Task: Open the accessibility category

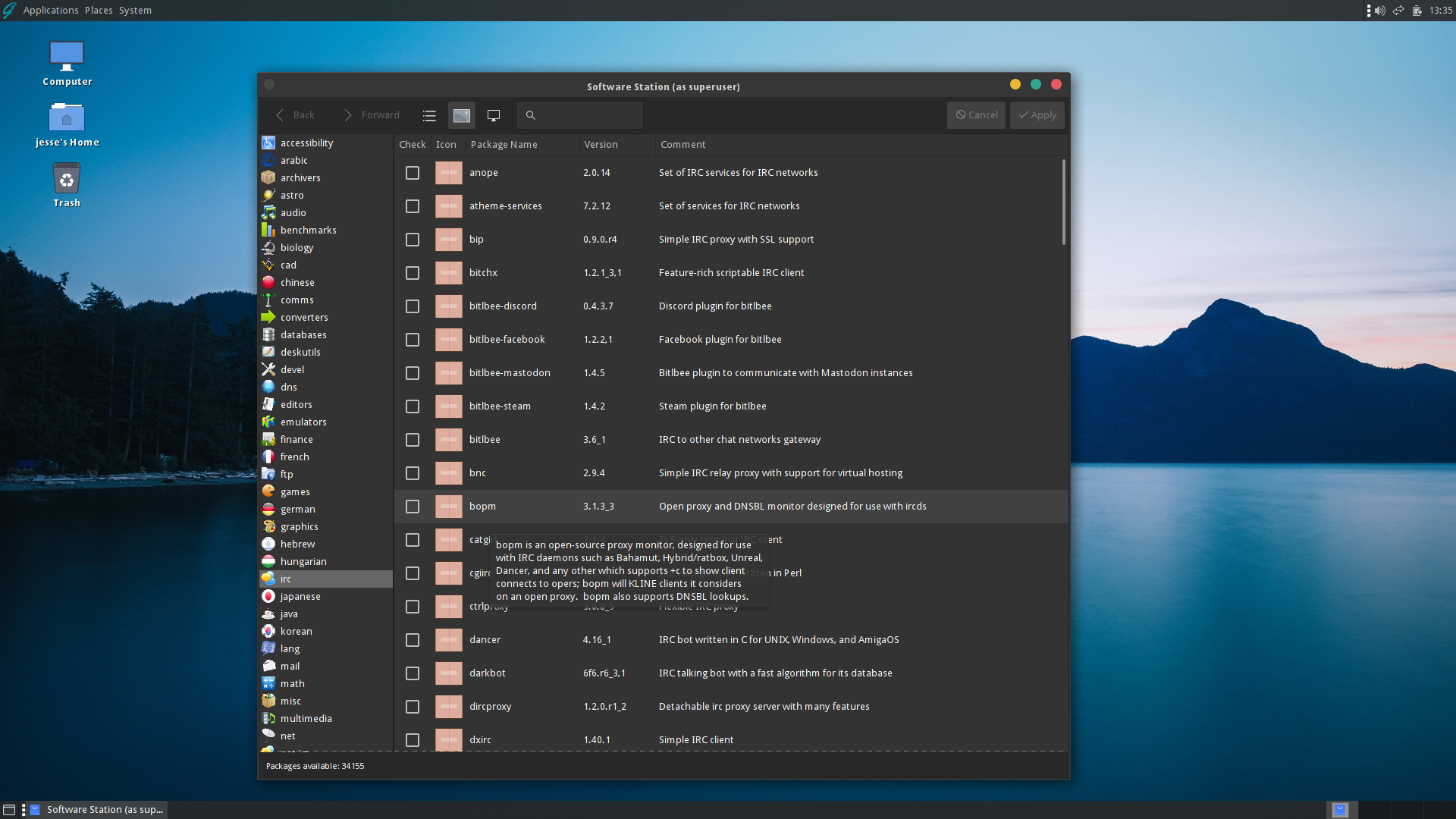Action: (x=326, y=143)
